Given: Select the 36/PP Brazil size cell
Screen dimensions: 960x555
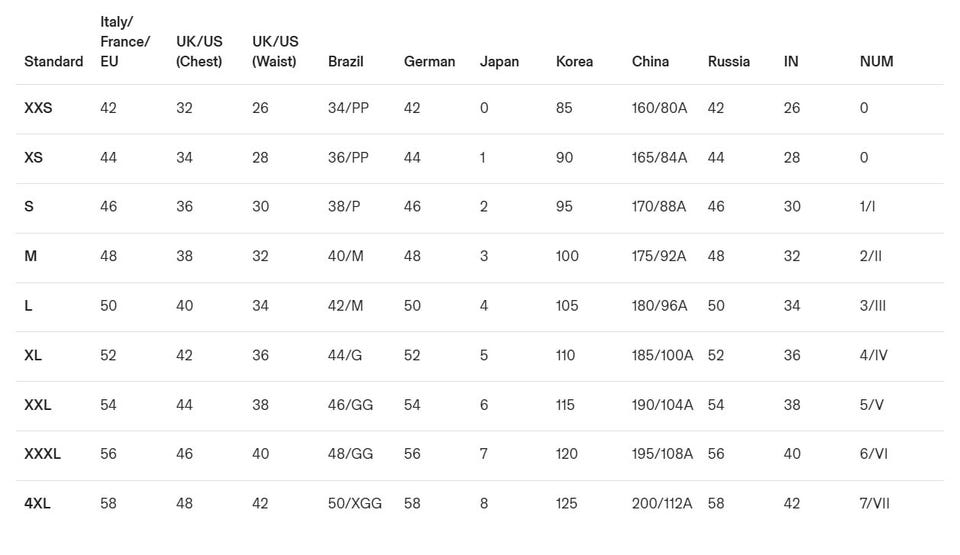Looking at the screenshot, I should [348, 158].
